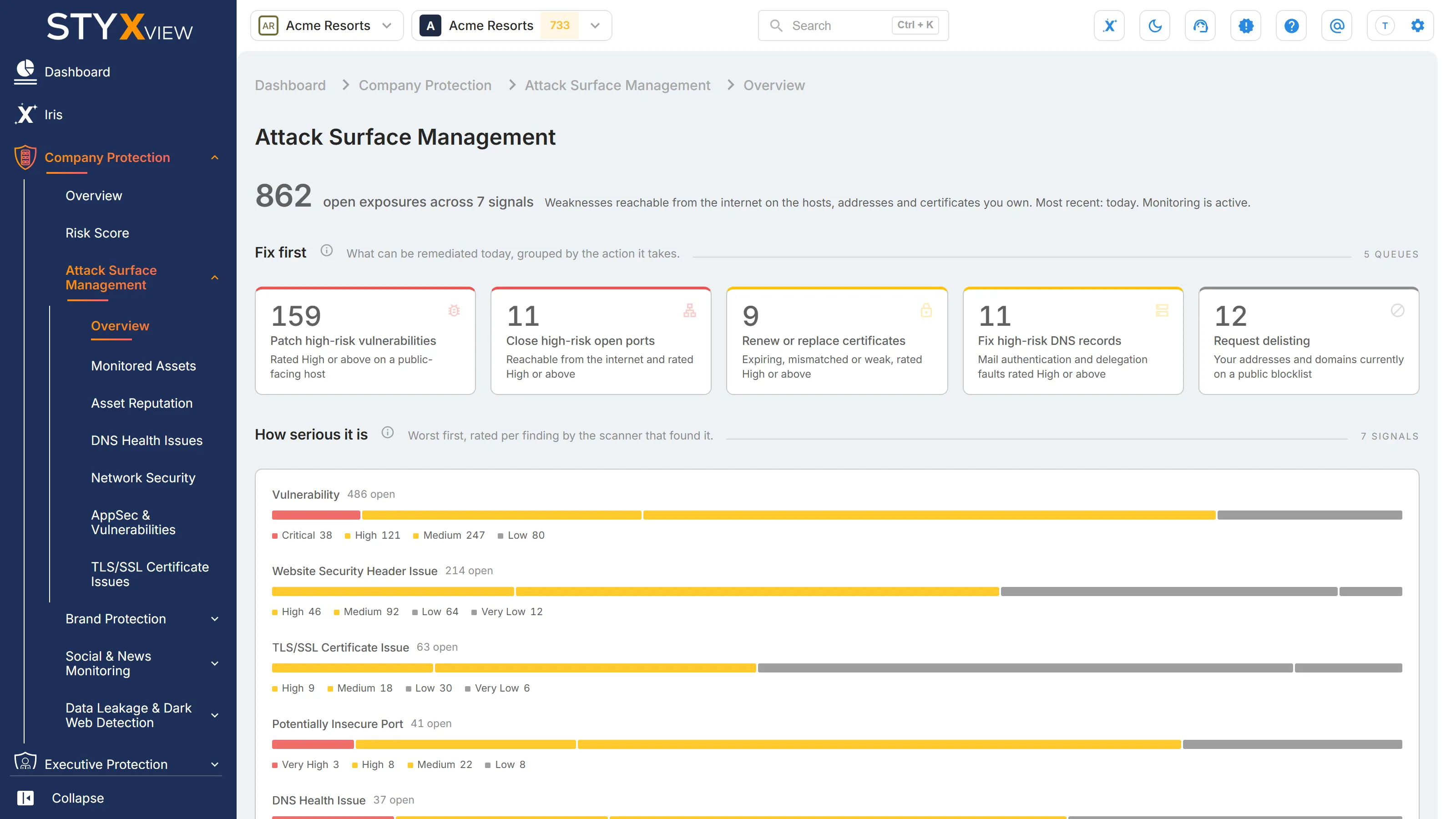The image size is (1456, 819).
Task: Click the Company Protection breadcrumb link
Action: pos(425,86)
